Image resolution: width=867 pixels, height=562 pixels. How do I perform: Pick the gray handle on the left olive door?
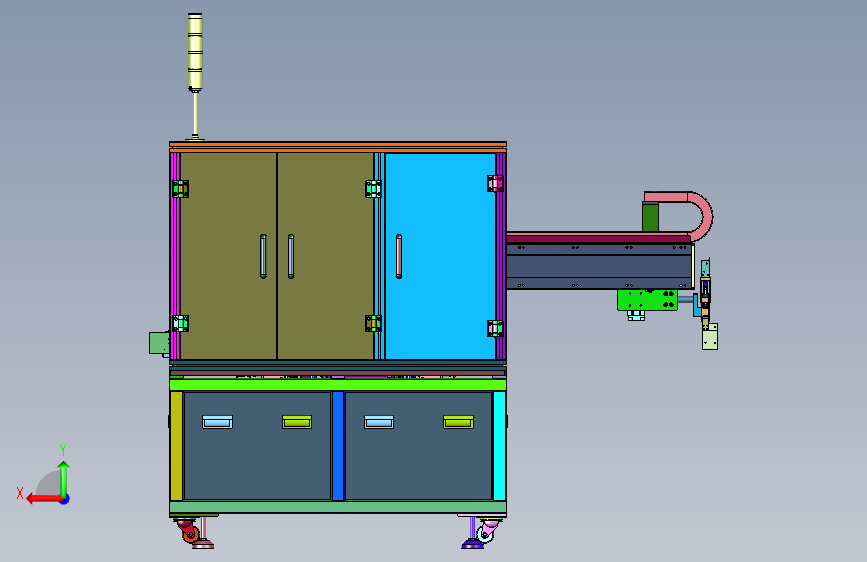pyautogui.click(x=263, y=256)
